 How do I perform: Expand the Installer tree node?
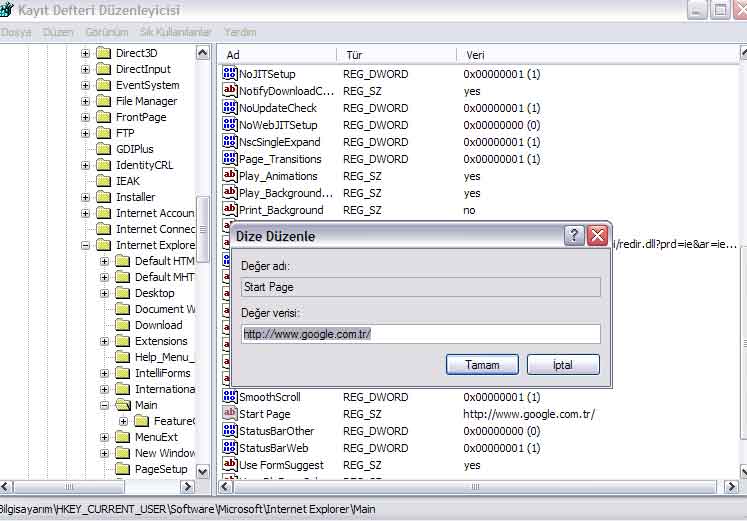85,197
